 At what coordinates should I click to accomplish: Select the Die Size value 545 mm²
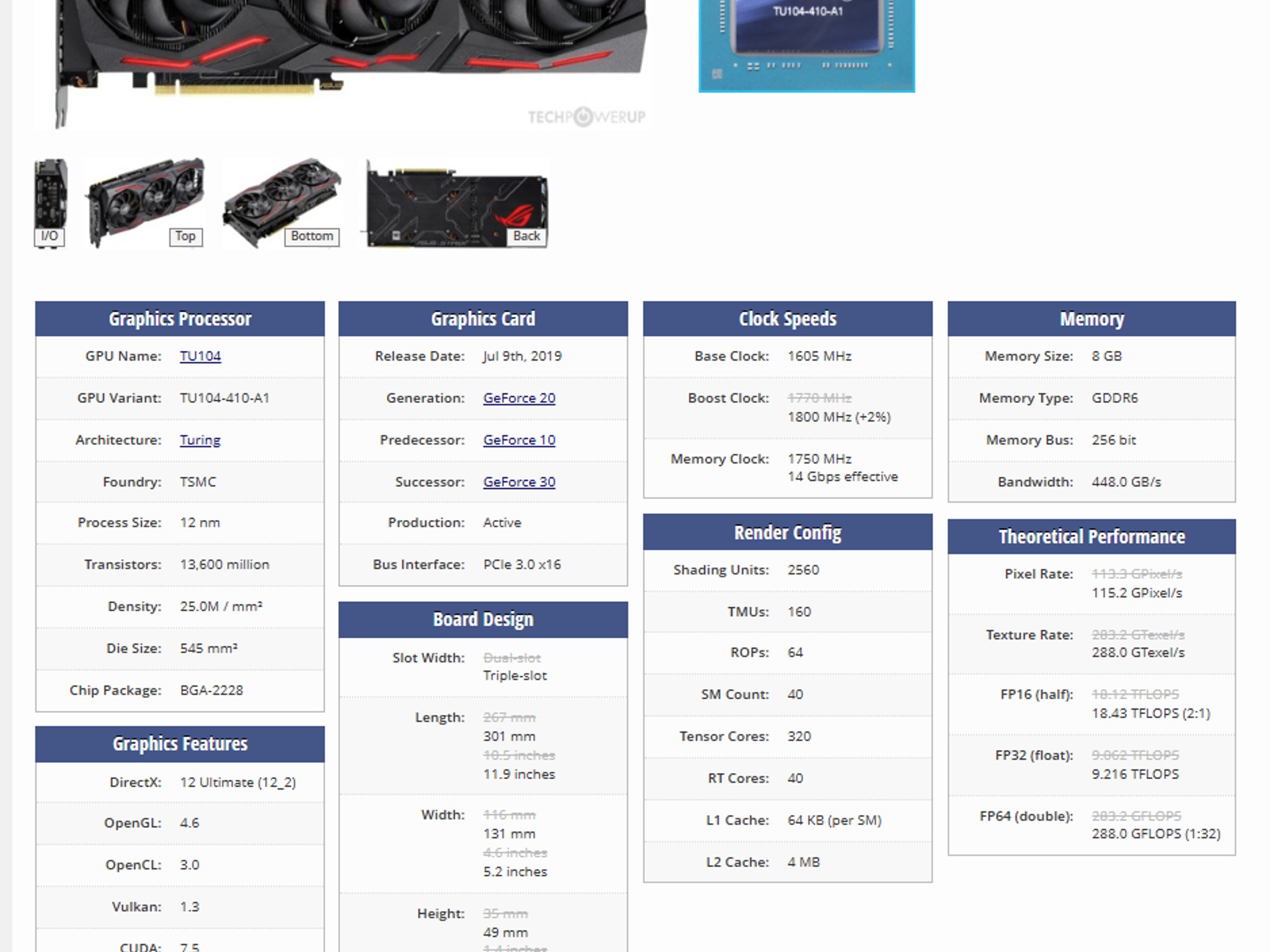(x=208, y=648)
